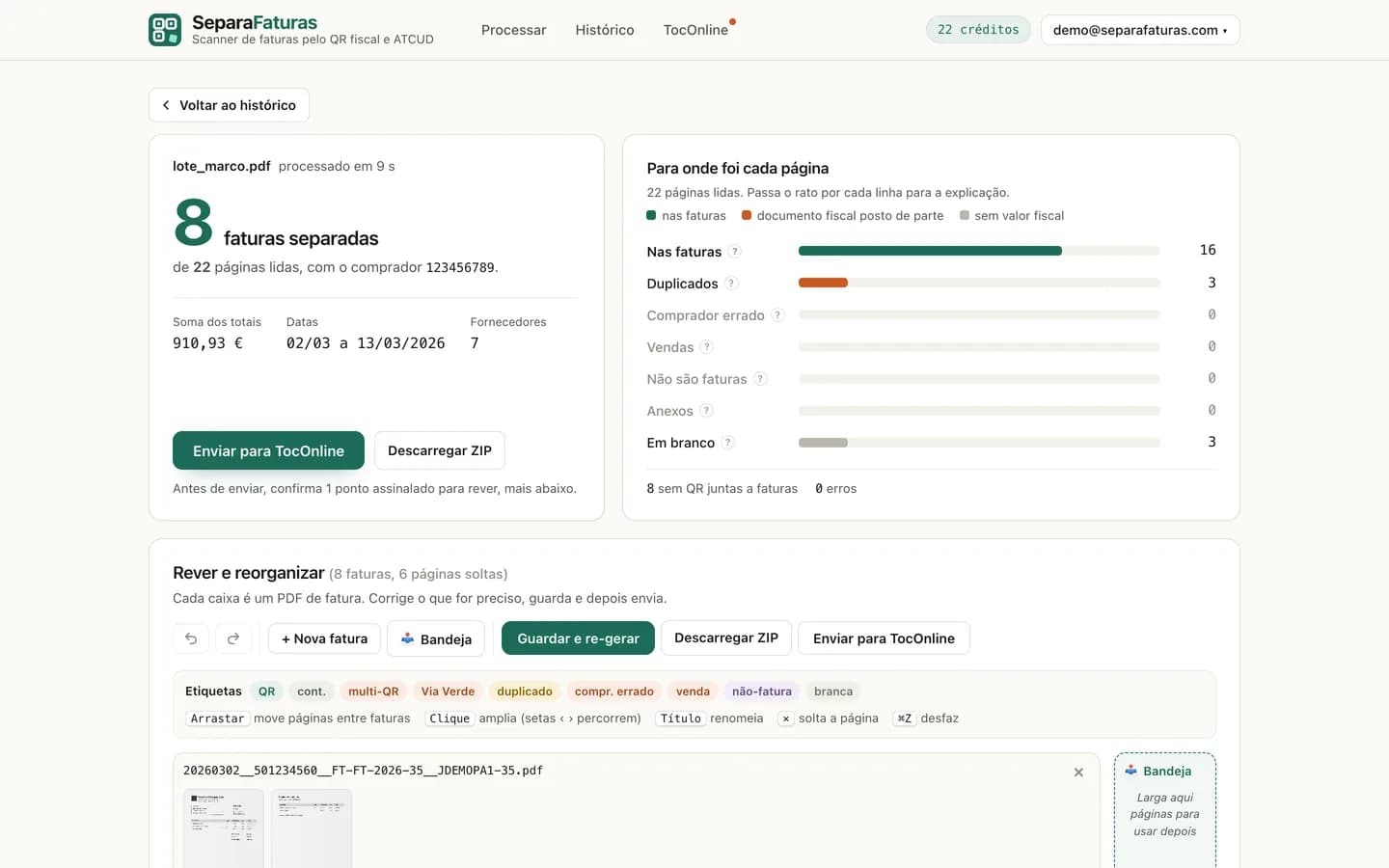Add a new invoice with Nova fatura
Image resolution: width=1389 pixels, height=868 pixels.
324,638
